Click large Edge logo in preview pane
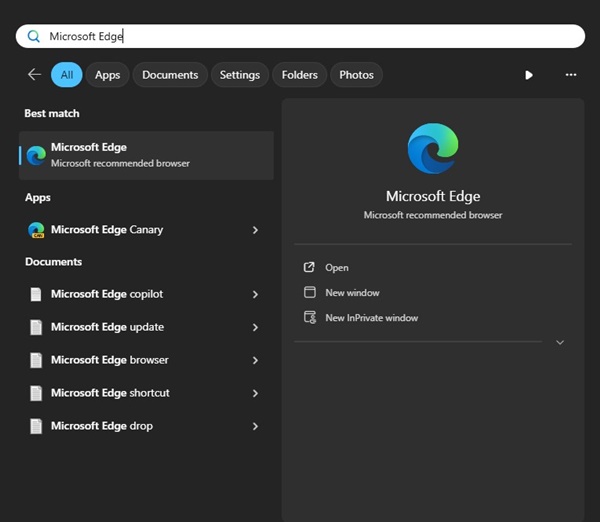This screenshot has width=600, height=522. tap(433, 148)
